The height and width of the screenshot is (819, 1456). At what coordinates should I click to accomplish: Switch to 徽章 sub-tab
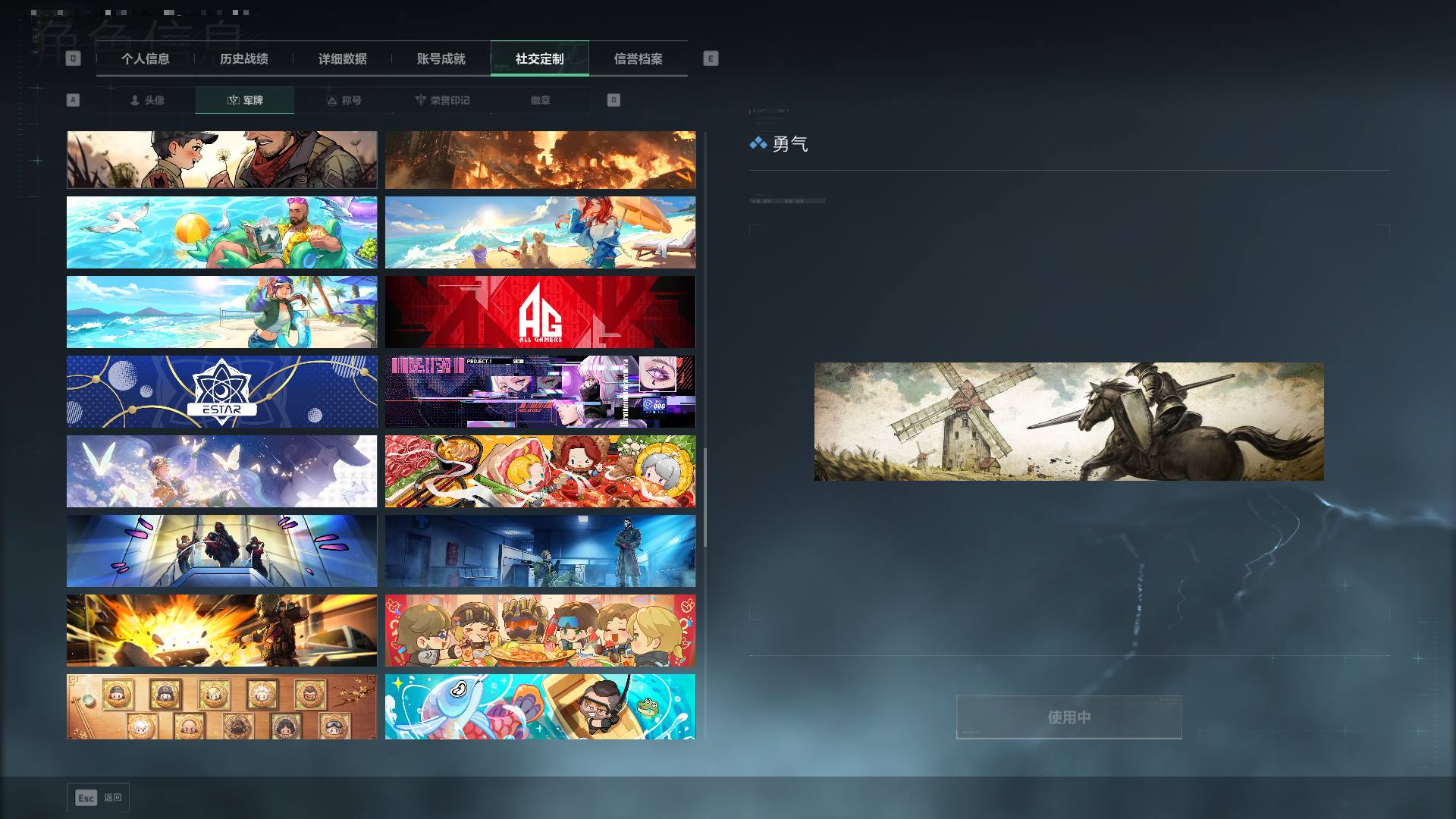[541, 100]
